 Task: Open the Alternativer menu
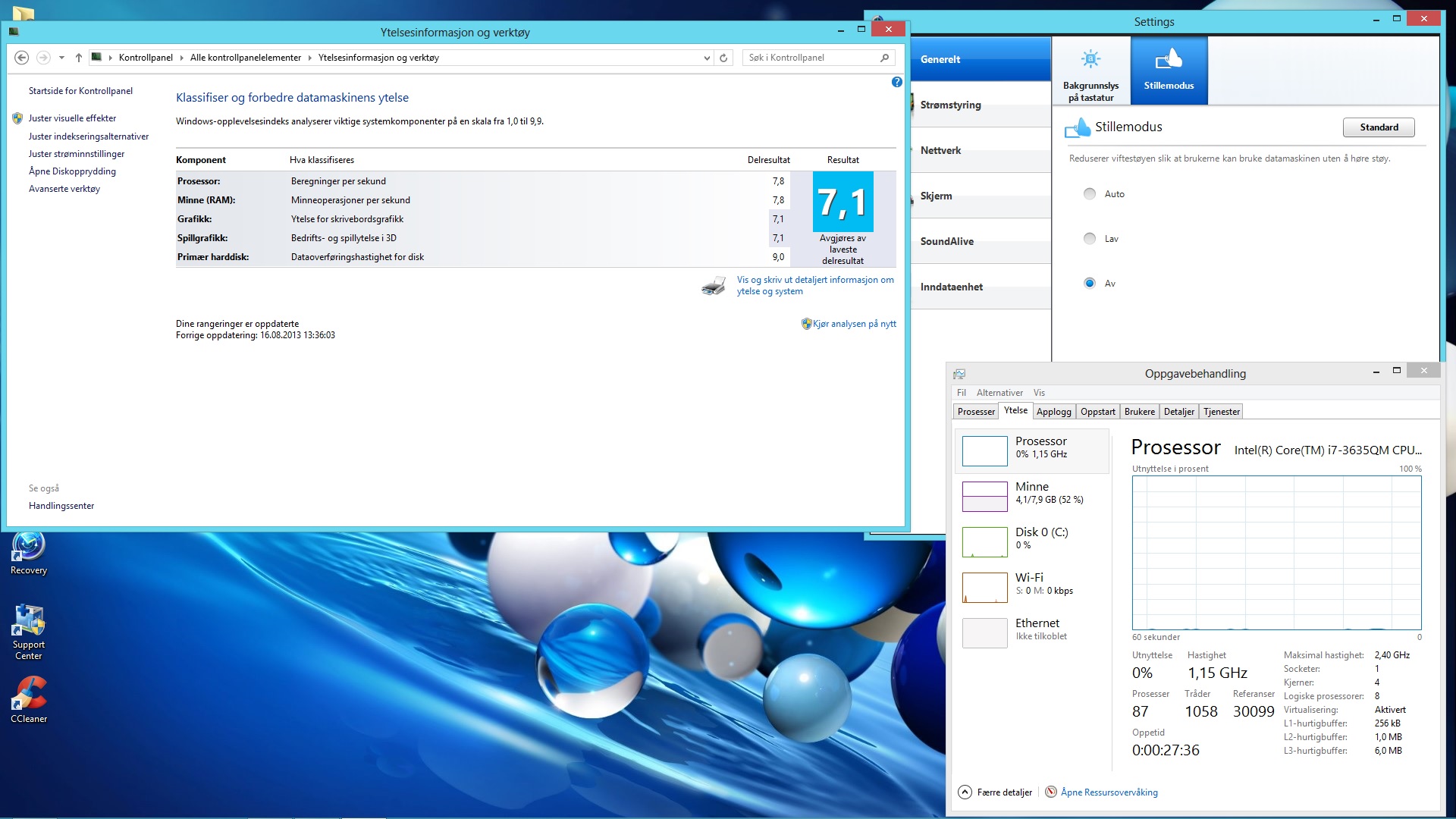[x=999, y=393]
